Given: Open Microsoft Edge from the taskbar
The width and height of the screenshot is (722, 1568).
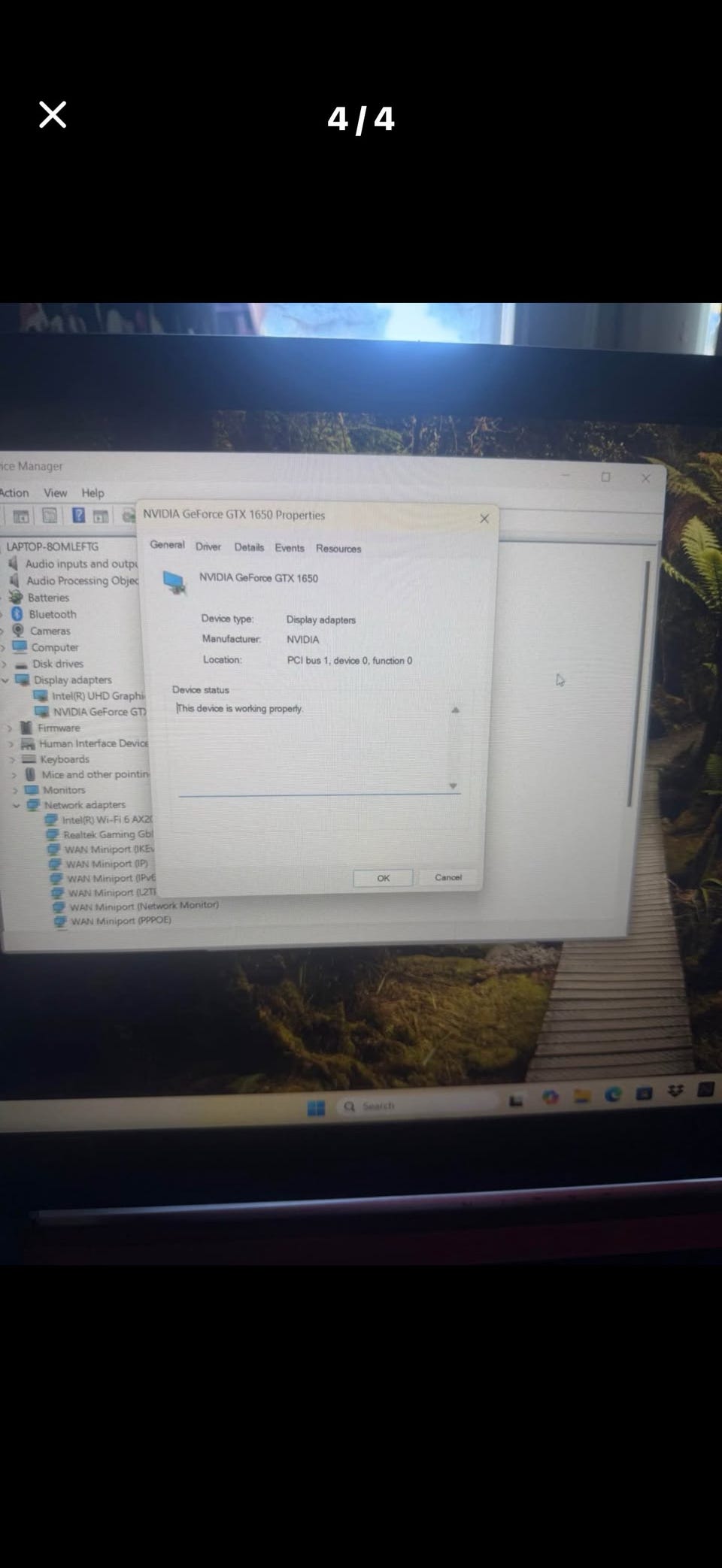Looking at the screenshot, I should (x=613, y=1094).
